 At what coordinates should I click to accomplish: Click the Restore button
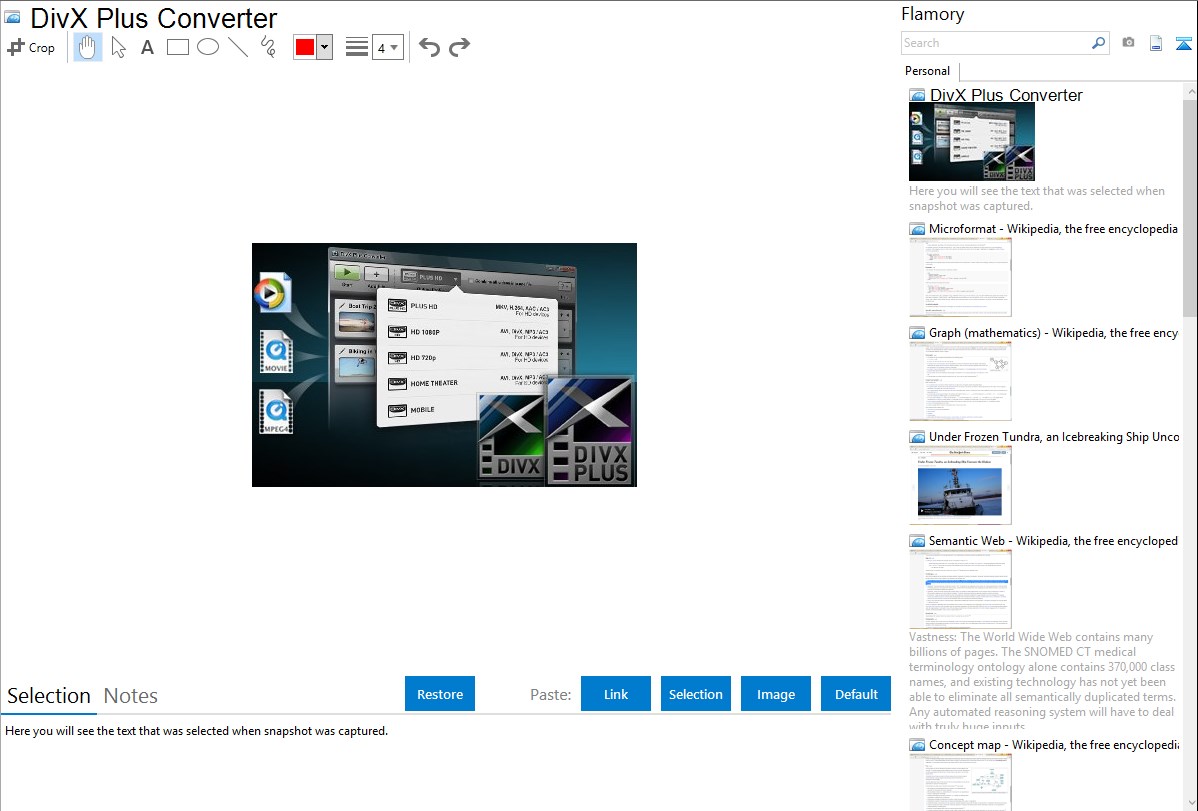pyautogui.click(x=440, y=694)
